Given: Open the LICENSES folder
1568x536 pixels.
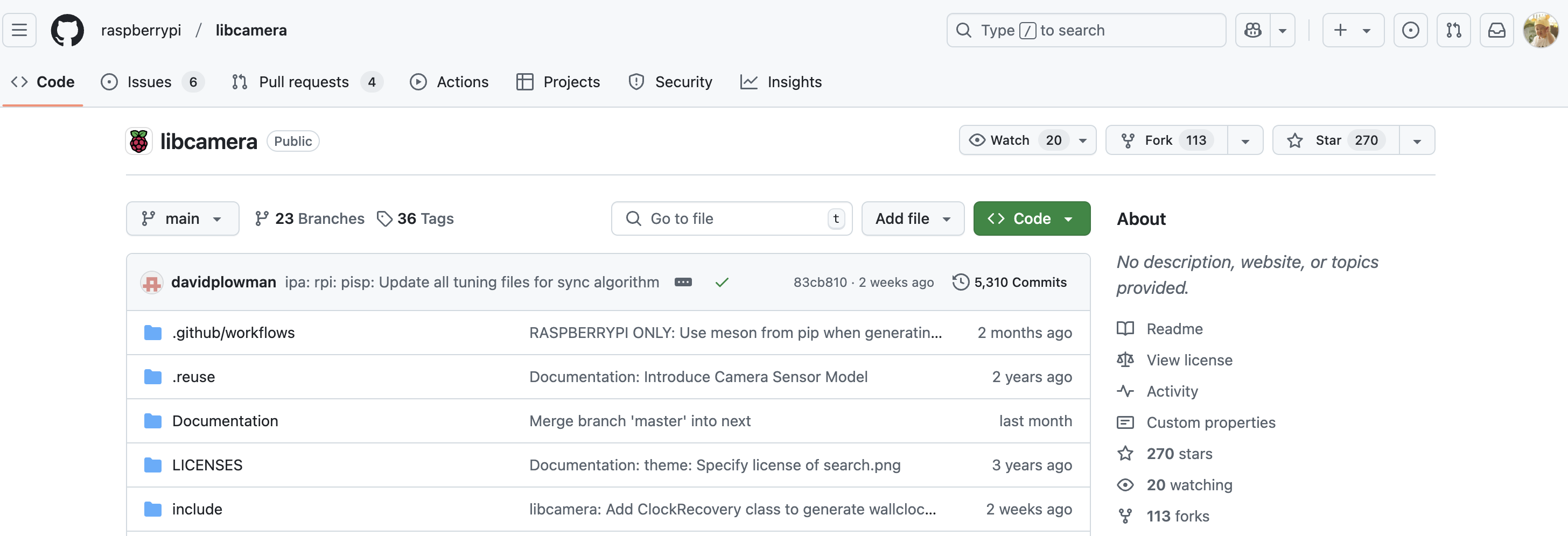Looking at the screenshot, I should click(x=207, y=465).
